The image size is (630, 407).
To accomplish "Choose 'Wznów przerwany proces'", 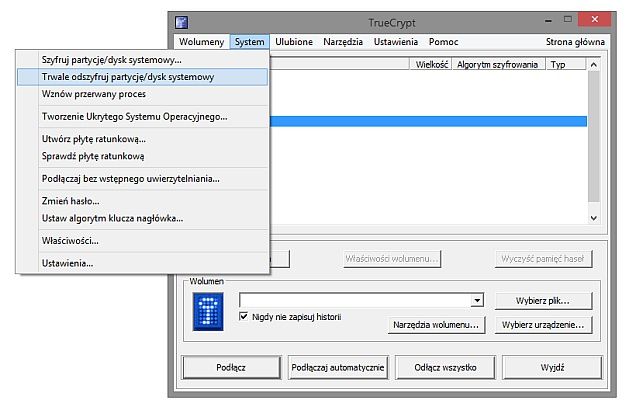I will coord(142,94).
